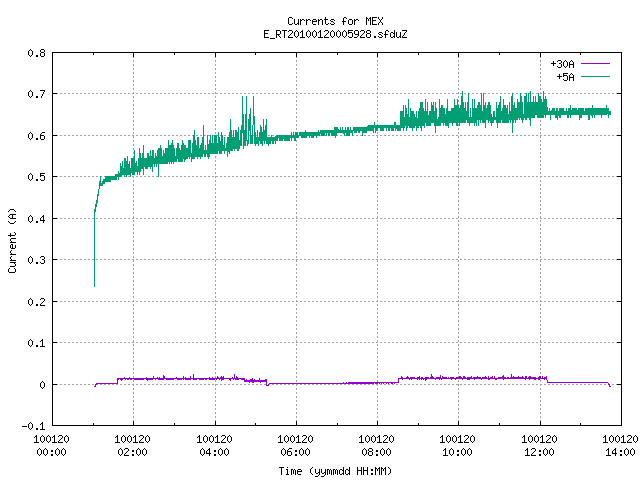Click the green +5A legend line sample
The height and width of the screenshot is (480, 640).
pyautogui.click(x=595, y=76)
